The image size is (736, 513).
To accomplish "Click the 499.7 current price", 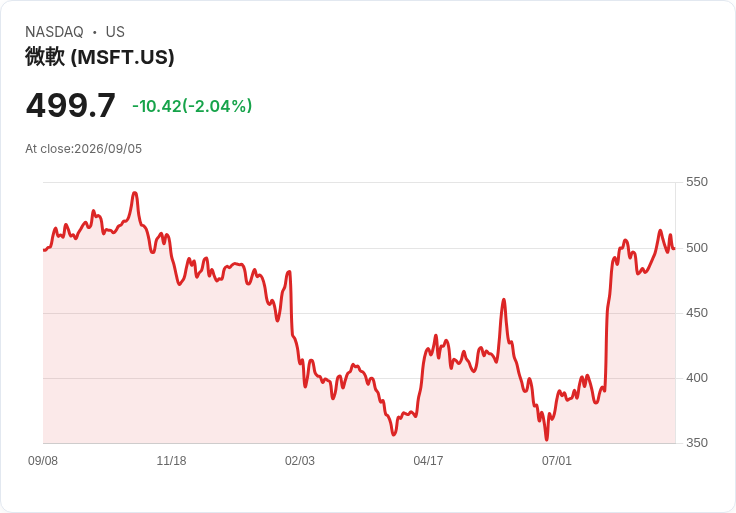I will pyautogui.click(x=70, y=105).
